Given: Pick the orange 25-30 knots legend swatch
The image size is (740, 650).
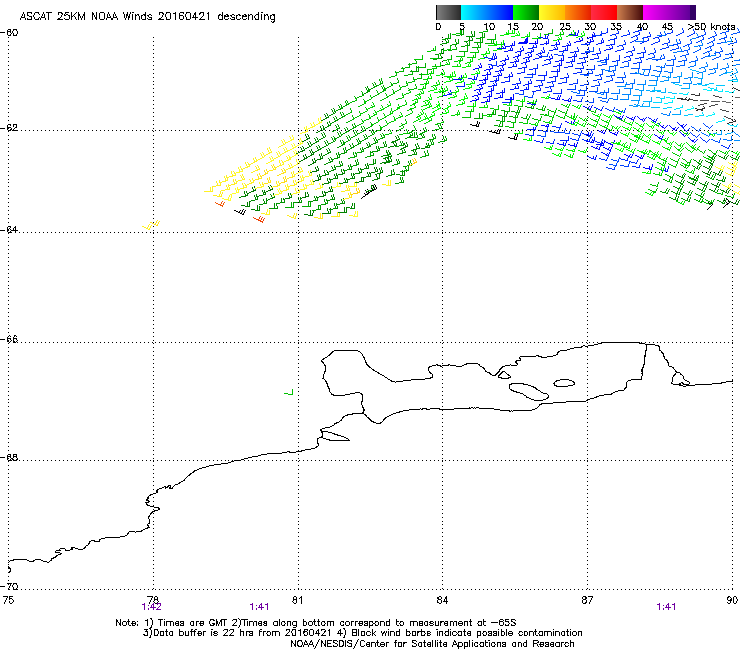Looking at the screenshot, I should [578, 12].
